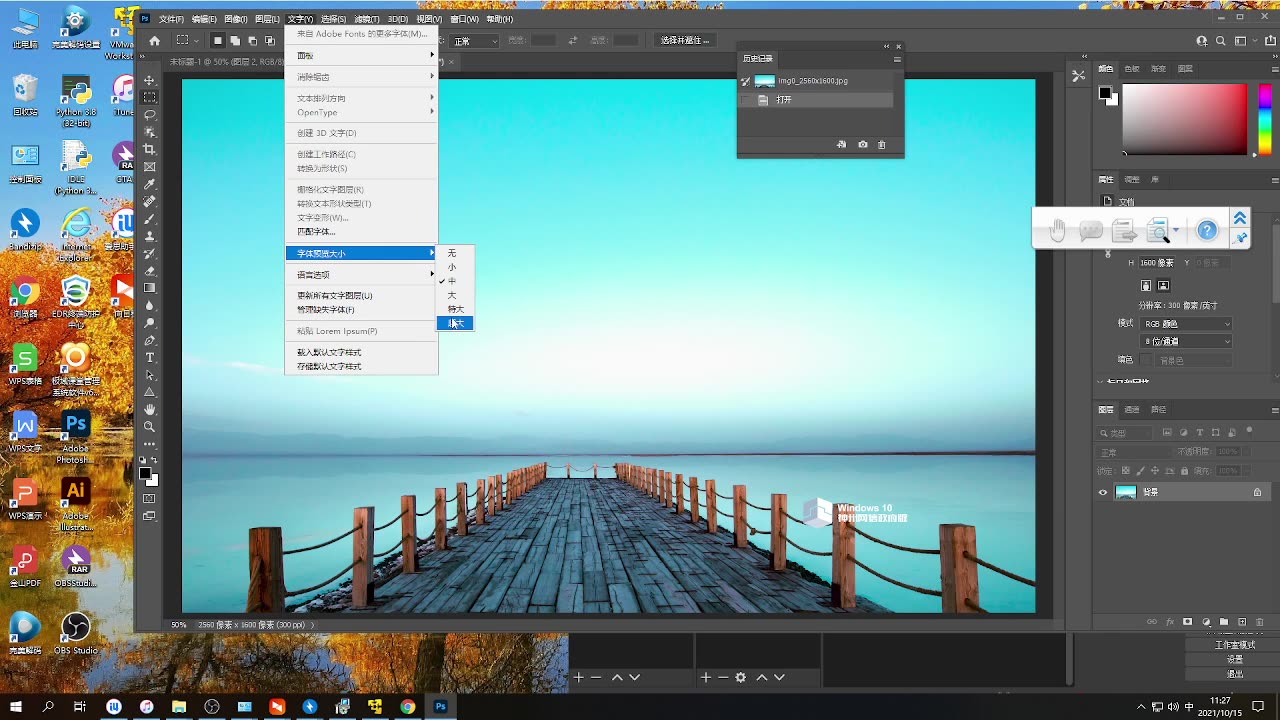
Task: Open the 8位/通道 bit depth dropdown
Action: pyautogui.click(x=1186, y=341)
